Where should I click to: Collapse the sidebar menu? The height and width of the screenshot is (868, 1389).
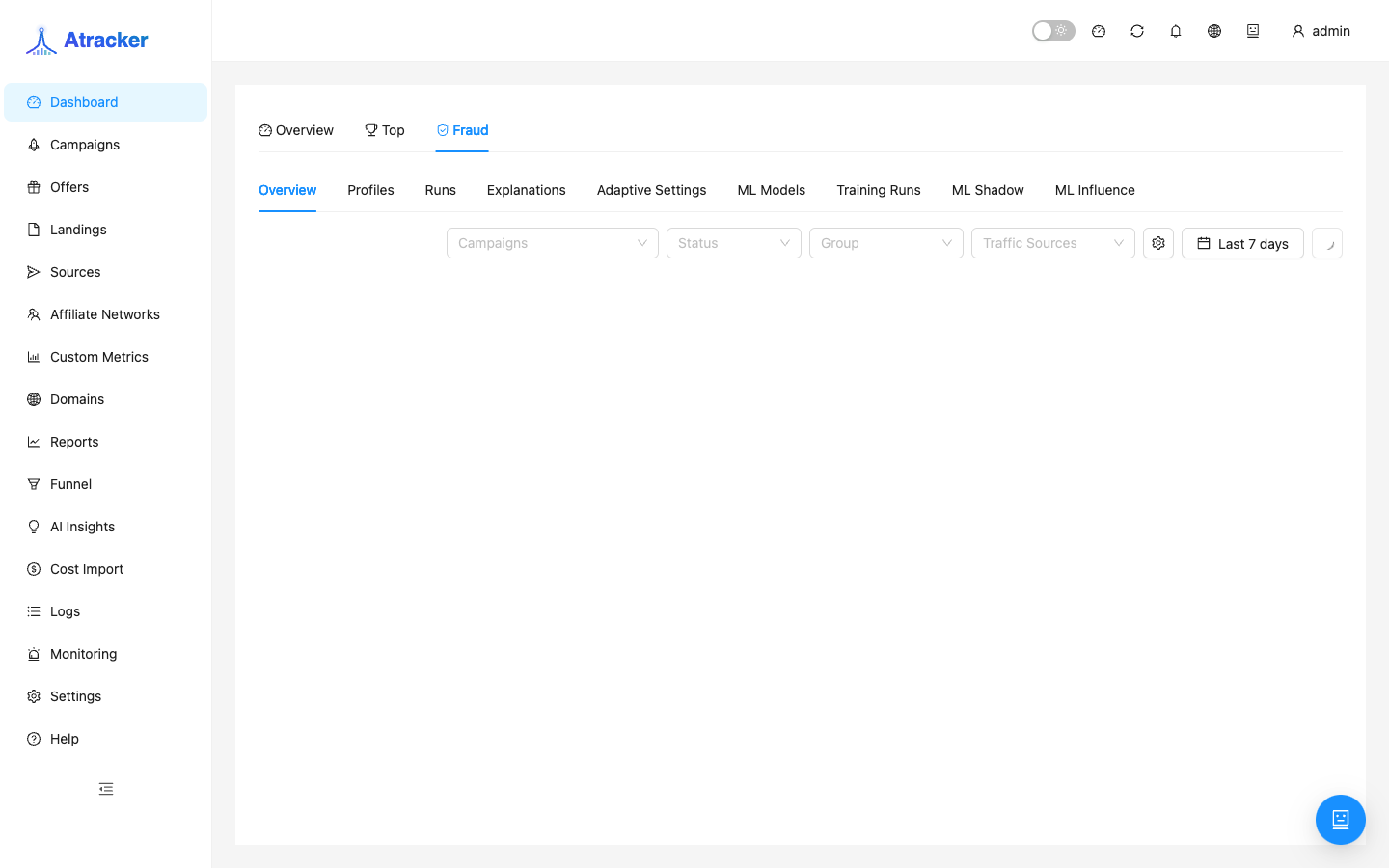(106, 789)
